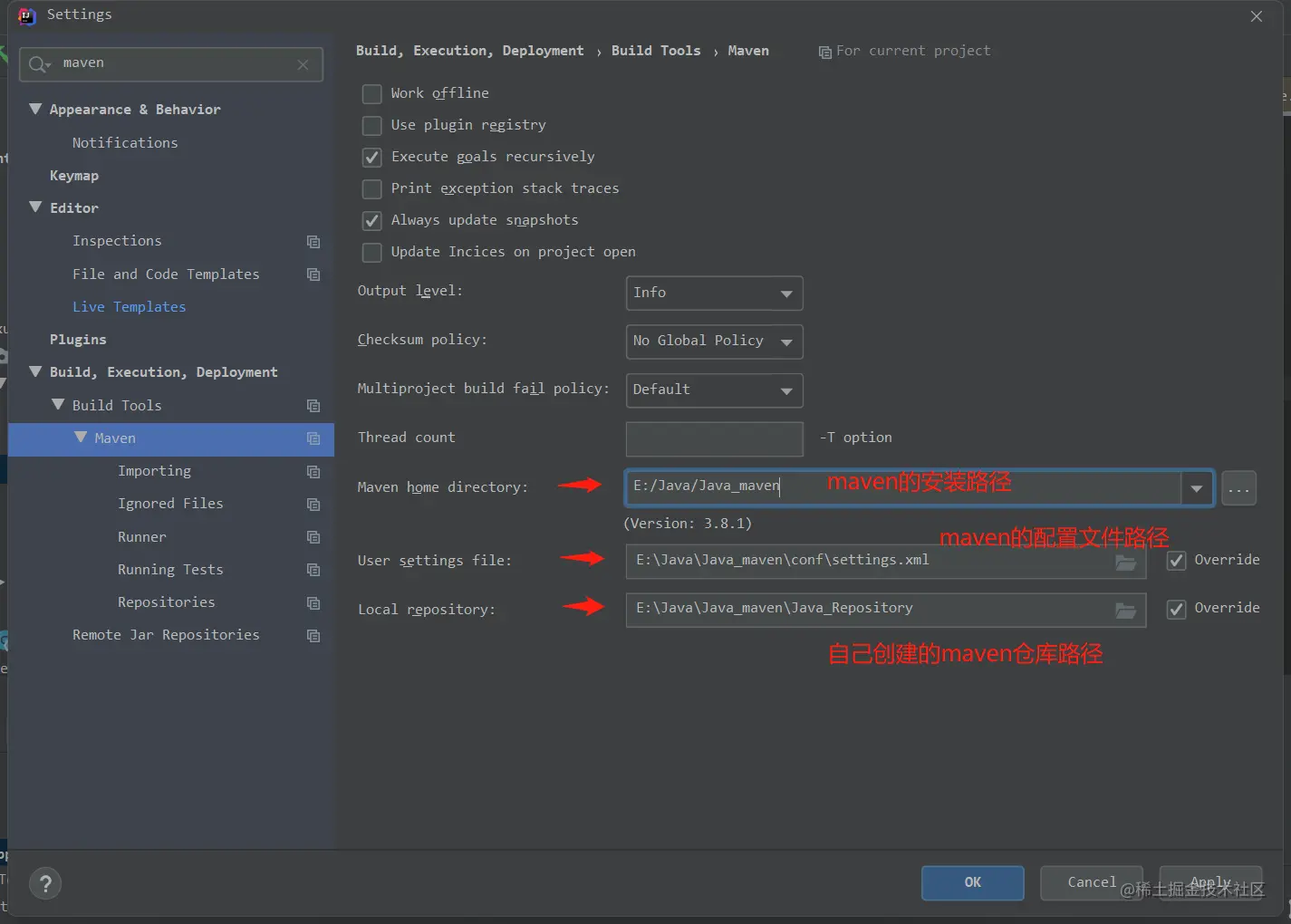Click the project icon beside Build Tools
Screen dimensions: 1291x924
coord(313,406)
